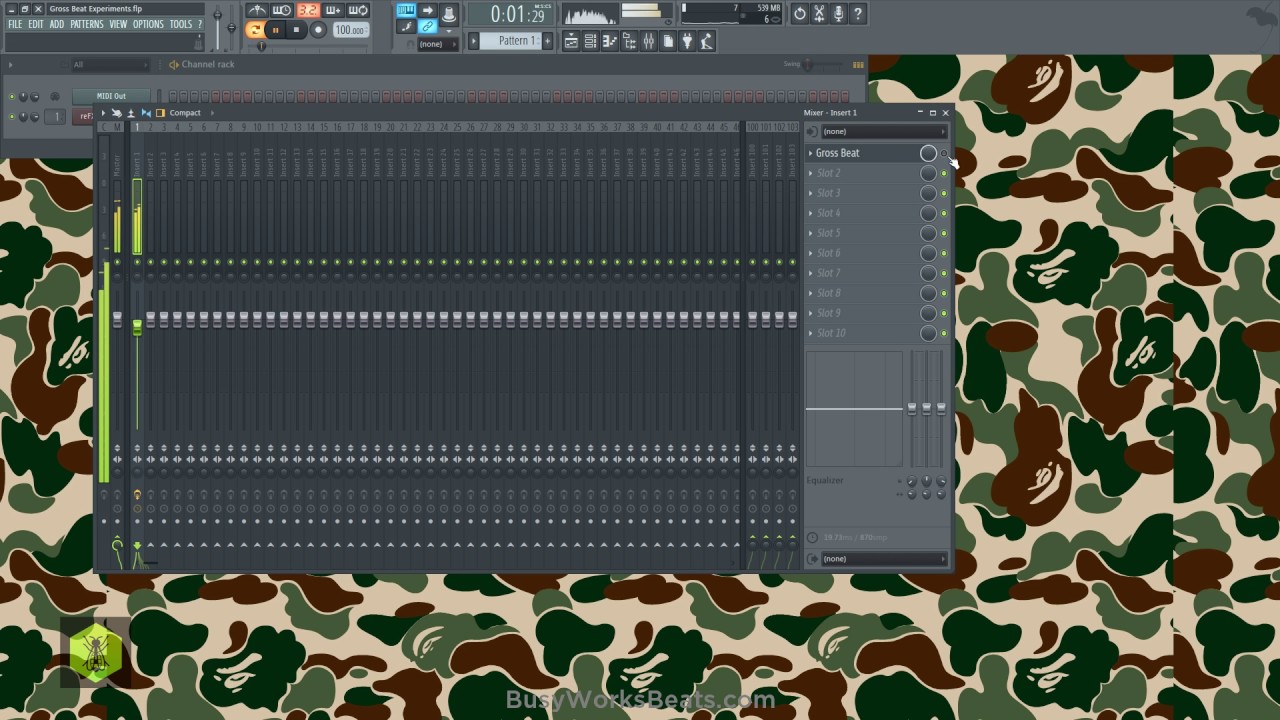Adjust the Gross Beat mix level knob
This screenshot has width=1280, height=720.
point(928,153)
